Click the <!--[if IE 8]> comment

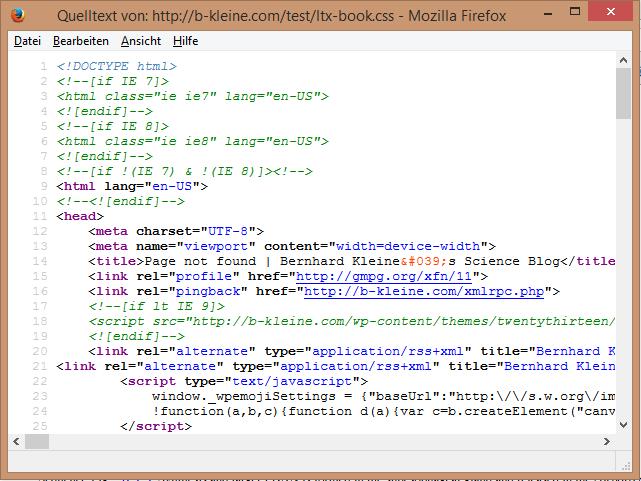click(x=113, y=126)
